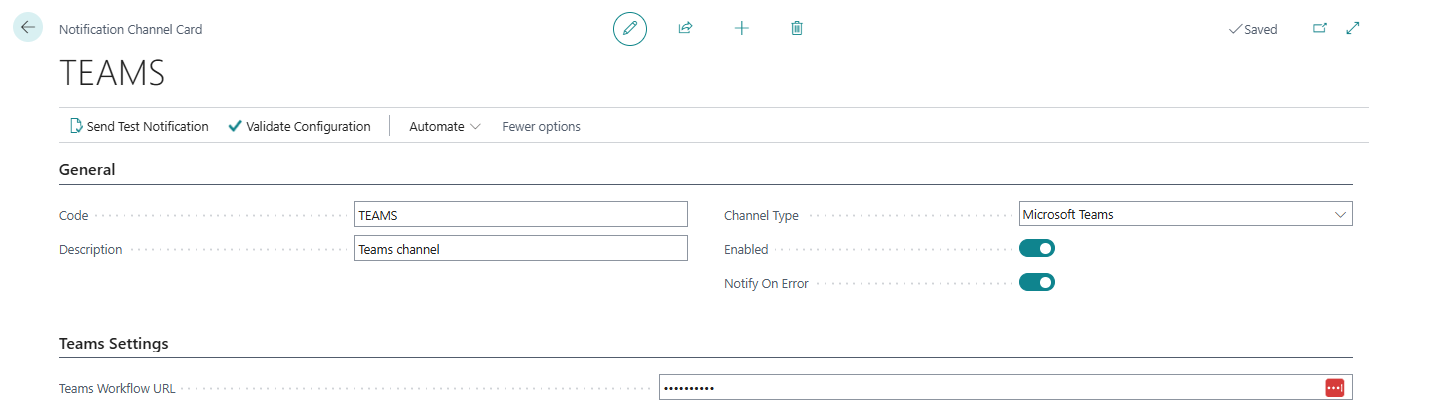Image resolution: width=1429 pixels, height=412 pixels.
Task: Open card in new window icon
Action: [1319, 29]
